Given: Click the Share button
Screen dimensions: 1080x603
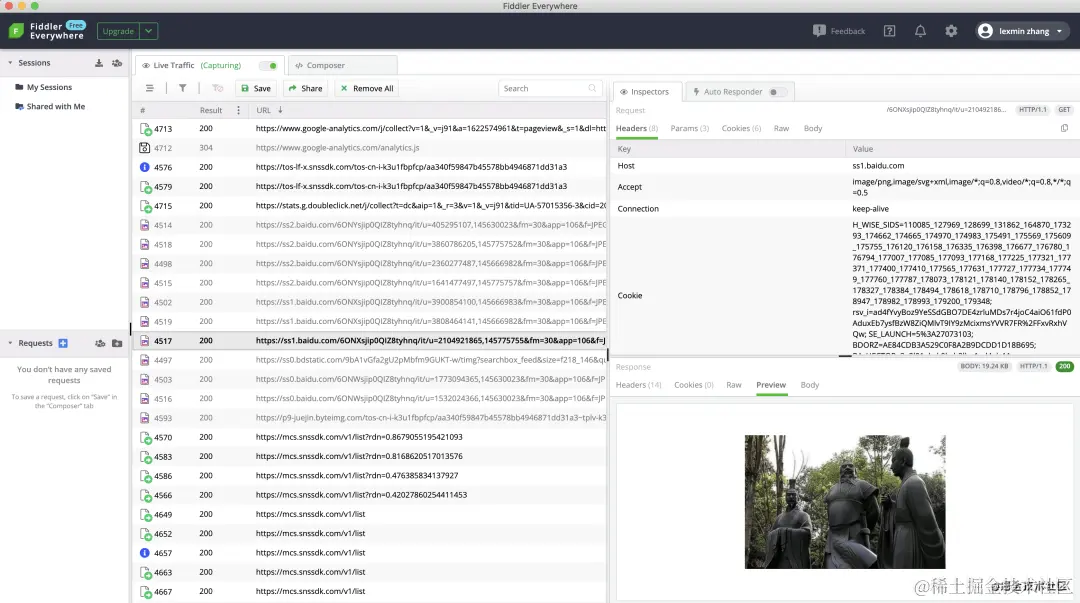Looking at the screenshot, I should (x=305, y=88).
